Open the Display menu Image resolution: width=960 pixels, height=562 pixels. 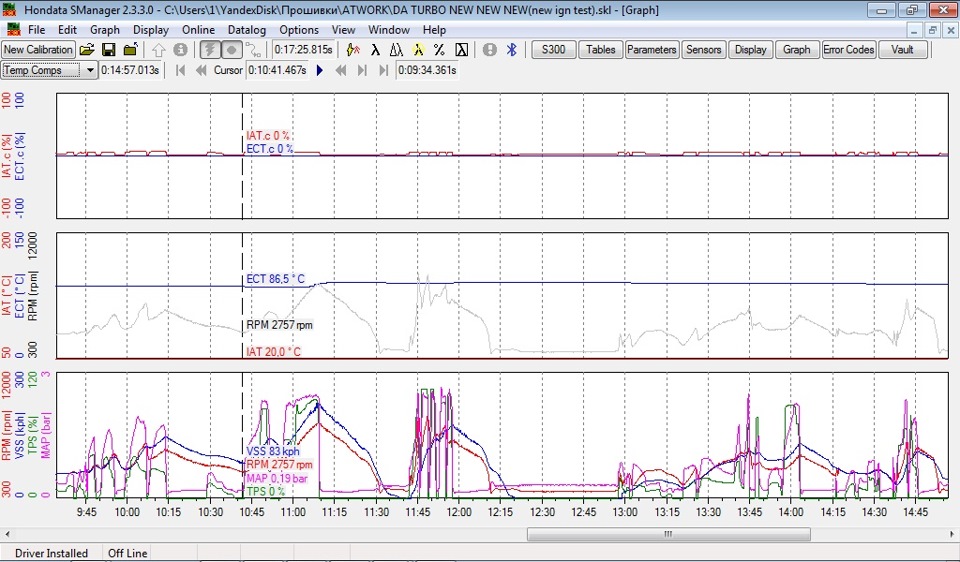pyautogui.click(x=151, y=29)
